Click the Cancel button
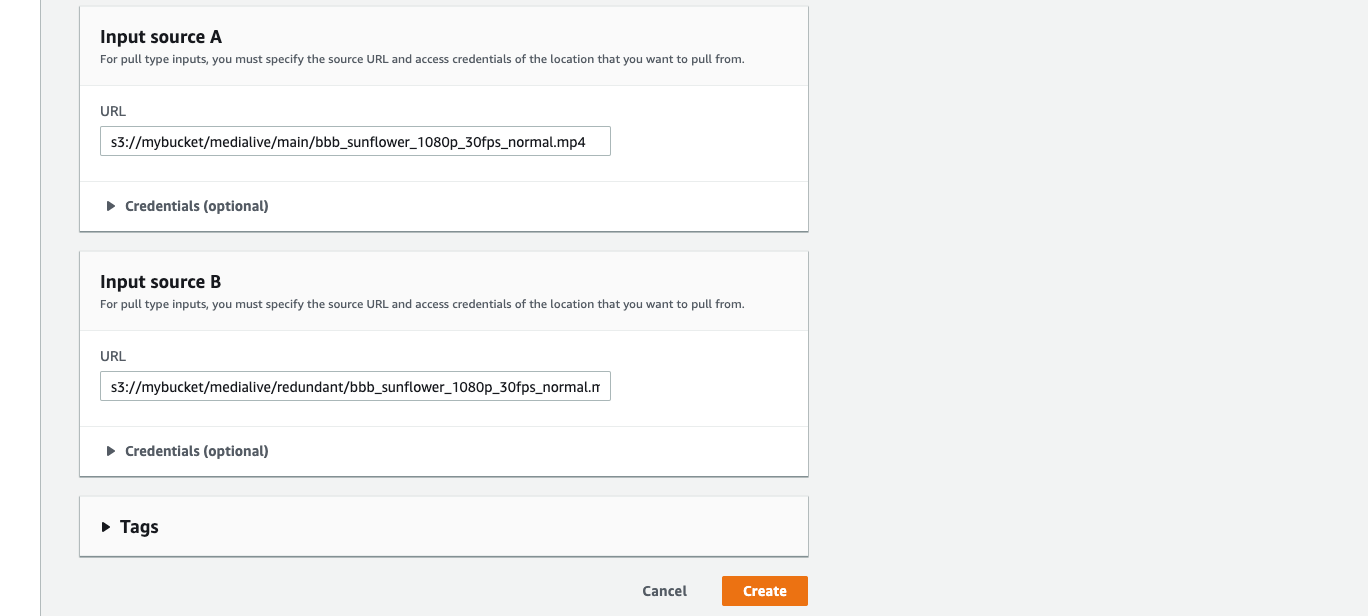1368x616 pixels. [664, 591]
